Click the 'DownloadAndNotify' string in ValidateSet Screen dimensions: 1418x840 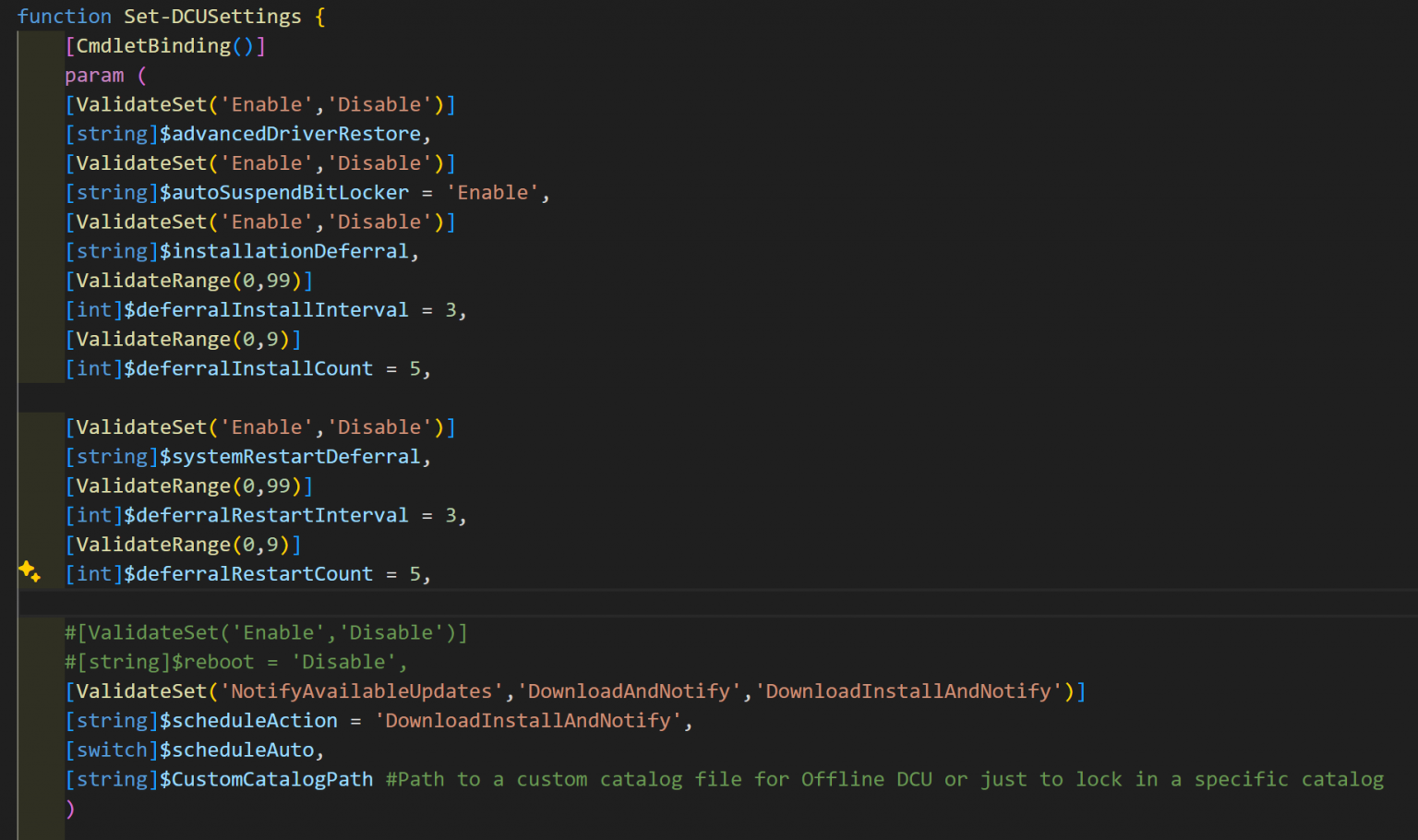pos(630,691)
